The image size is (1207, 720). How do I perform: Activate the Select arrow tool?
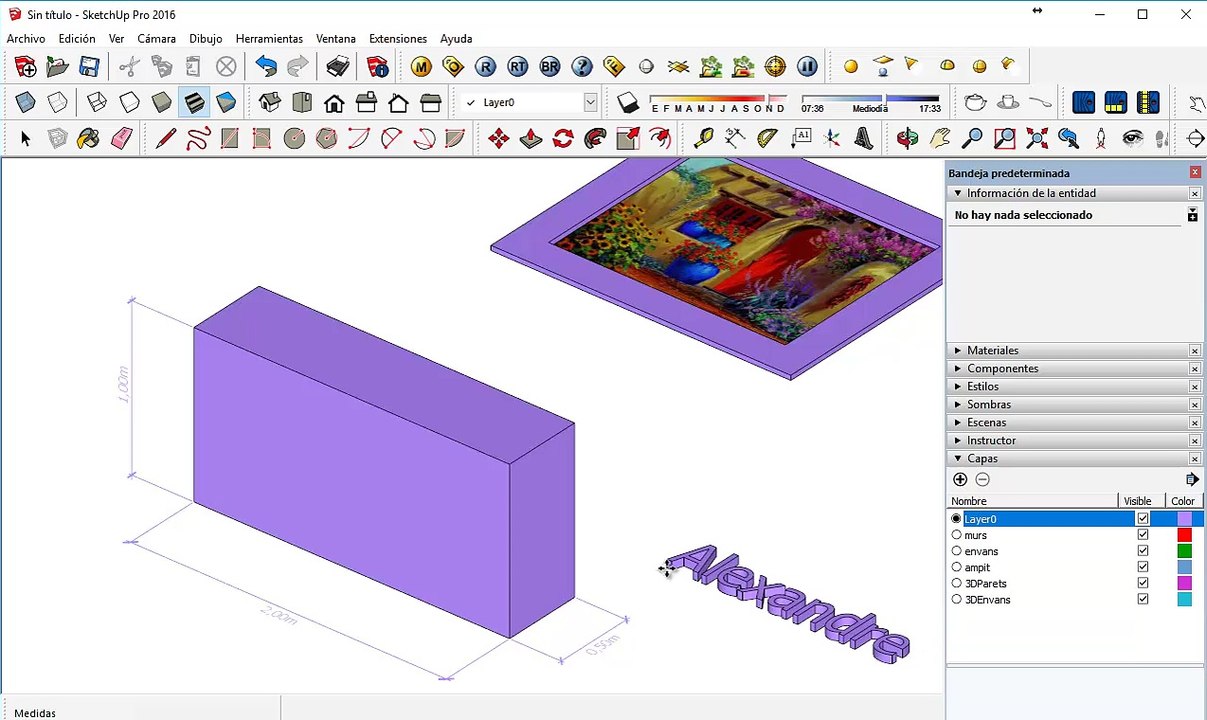(x=26, y=138)
